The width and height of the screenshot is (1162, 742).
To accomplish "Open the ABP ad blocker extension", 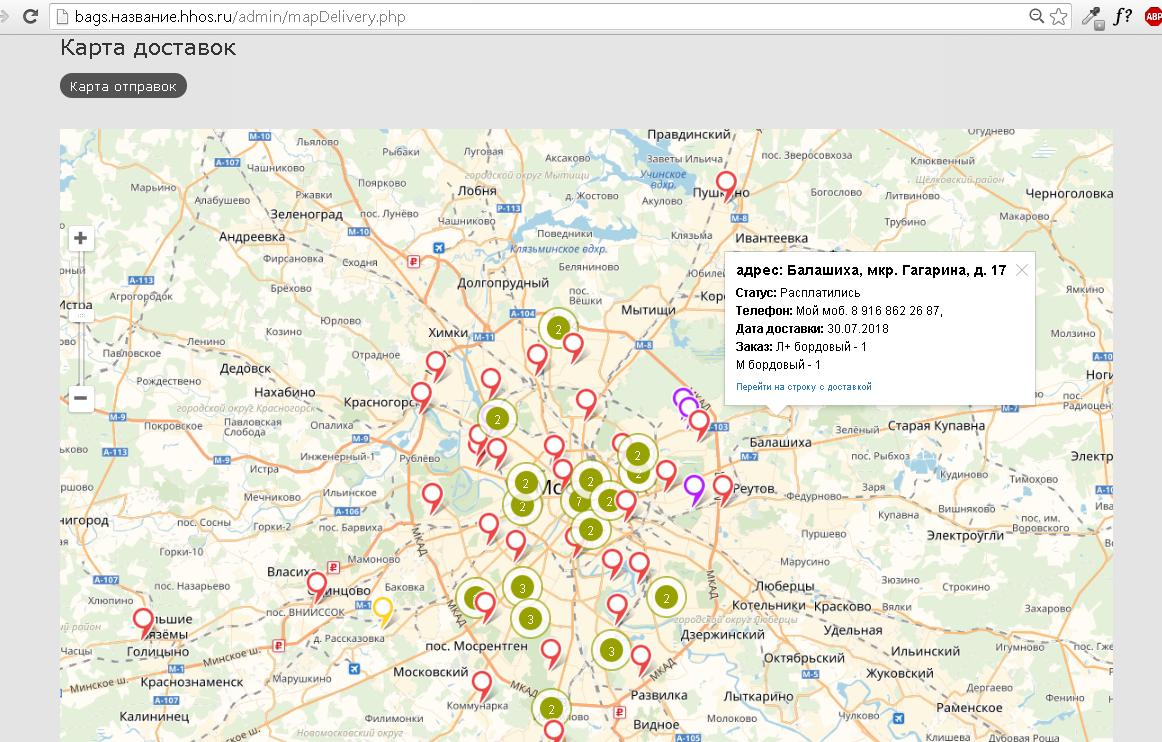I will point(1153,16).
